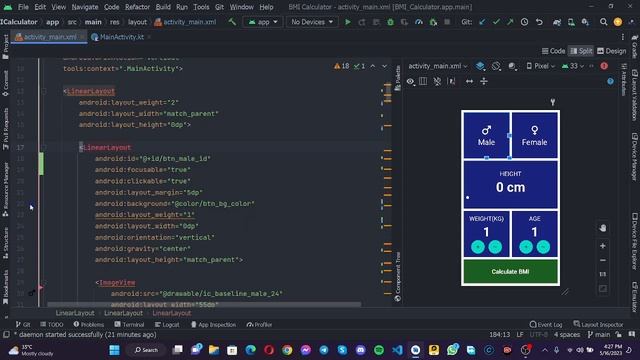Click the Git rollback undo icon
The image size is (640, 360).
539,22
